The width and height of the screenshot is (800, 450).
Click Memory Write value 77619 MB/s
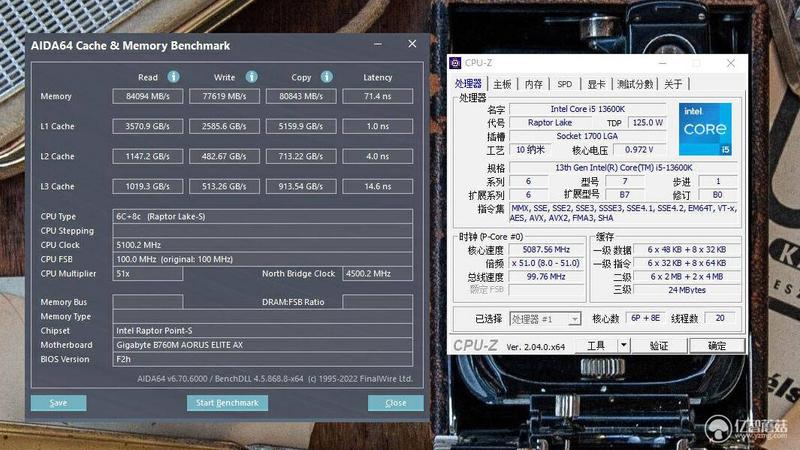coord(224,96)
